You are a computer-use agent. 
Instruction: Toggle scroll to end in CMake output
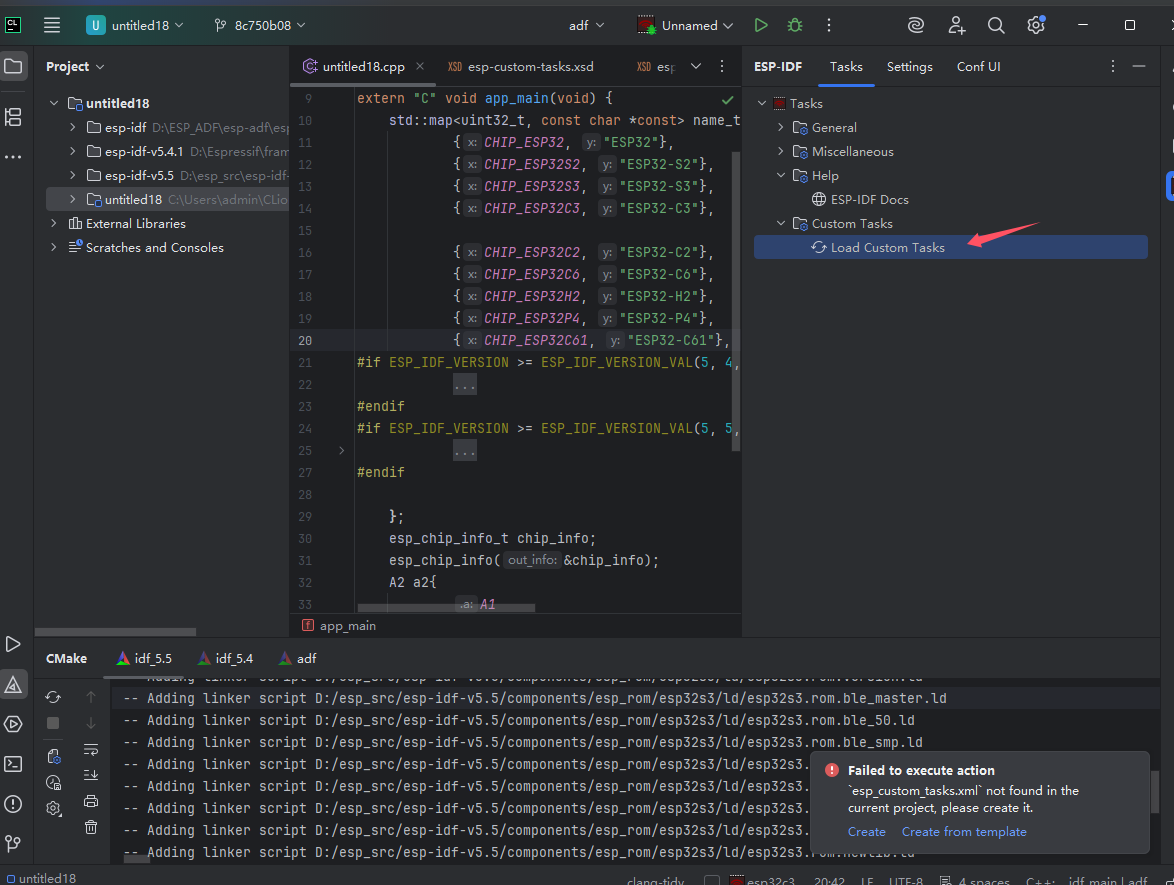click(x=91, y=775)
